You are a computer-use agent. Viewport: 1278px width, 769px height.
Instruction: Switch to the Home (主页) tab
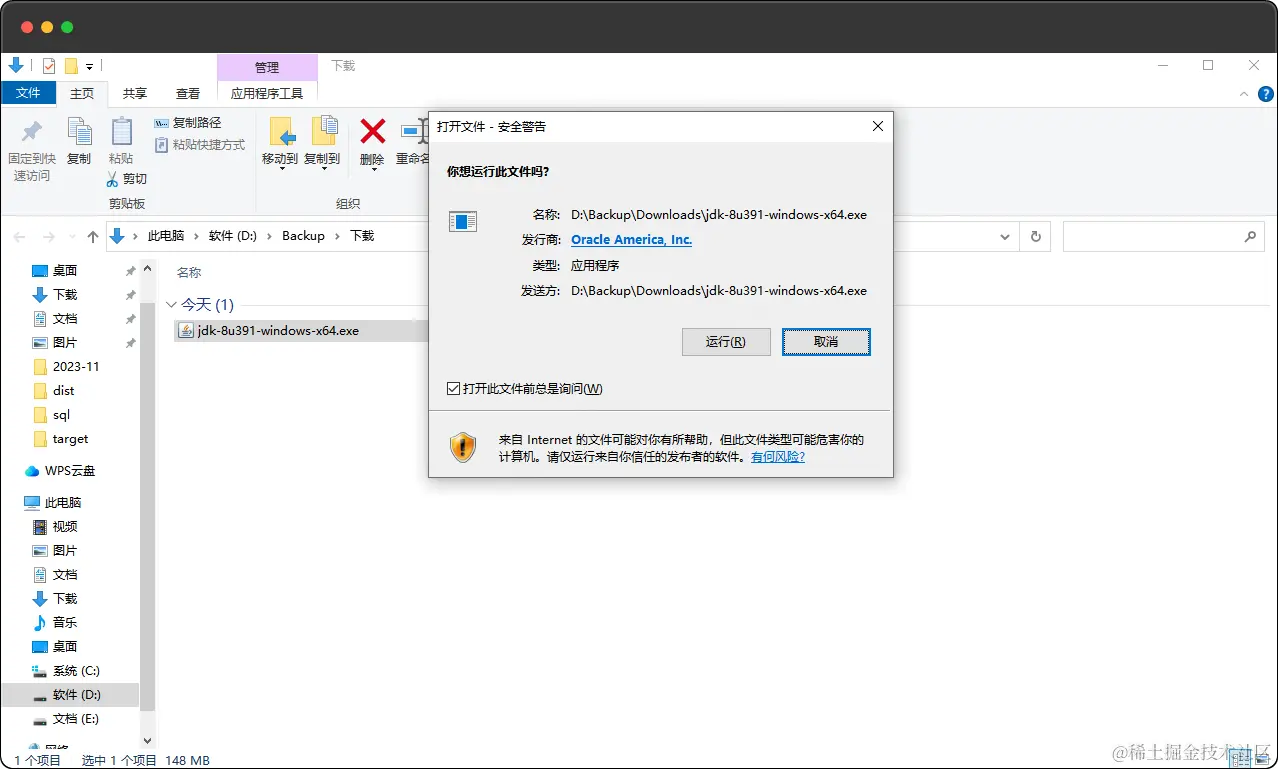pos(82,93)
